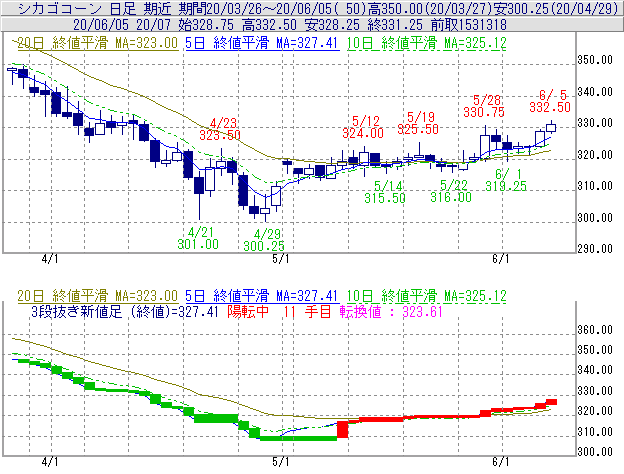Click the 6/1 date label under the lower chart

click(x=501, y=462)
